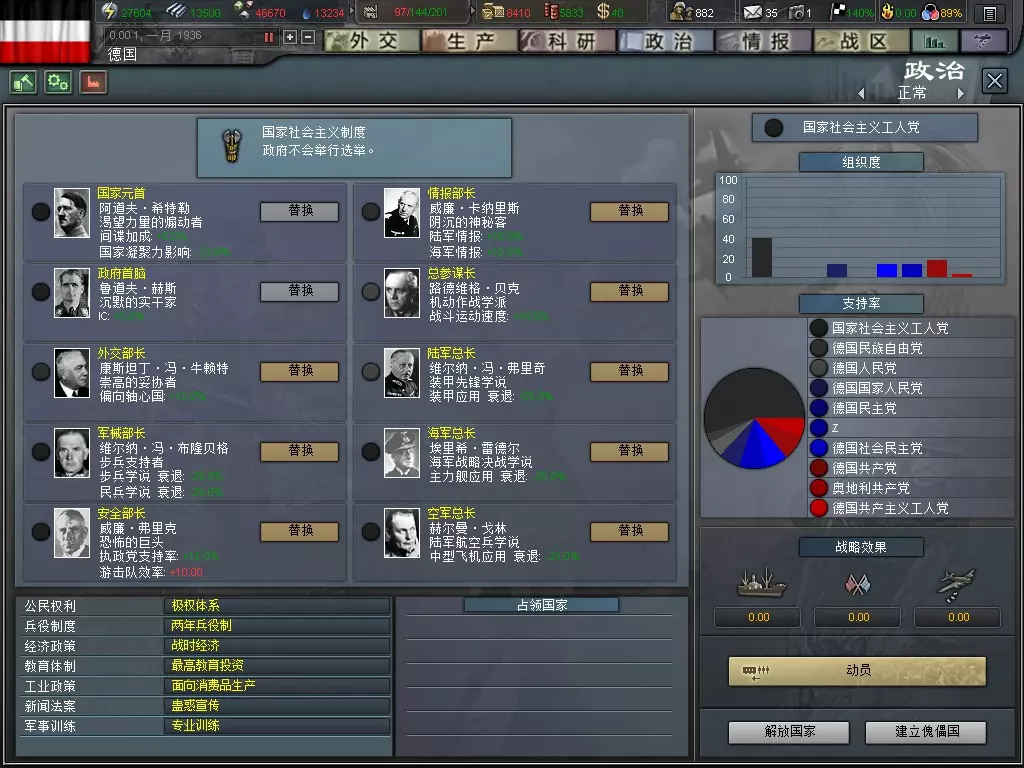The width and height of the screenshot is (1024, 768).
Task: Click the green build-hammer icon below the flag
Action: (x=23, y=82)
